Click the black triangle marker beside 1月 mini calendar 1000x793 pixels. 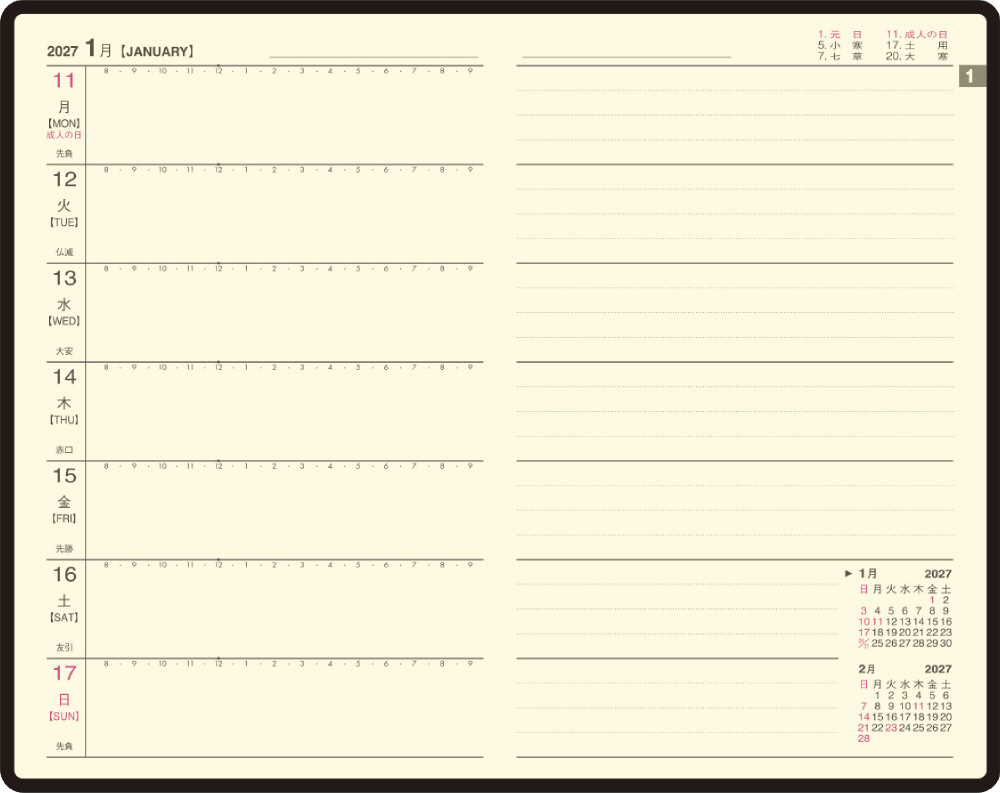848,574
